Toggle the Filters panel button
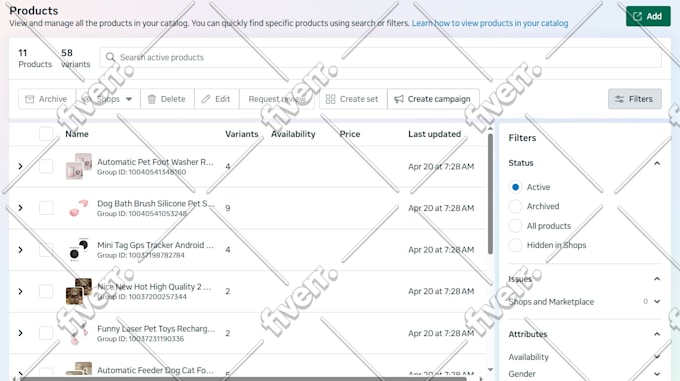The height and width of the screenshot is (381, 680). coord(634,99)
